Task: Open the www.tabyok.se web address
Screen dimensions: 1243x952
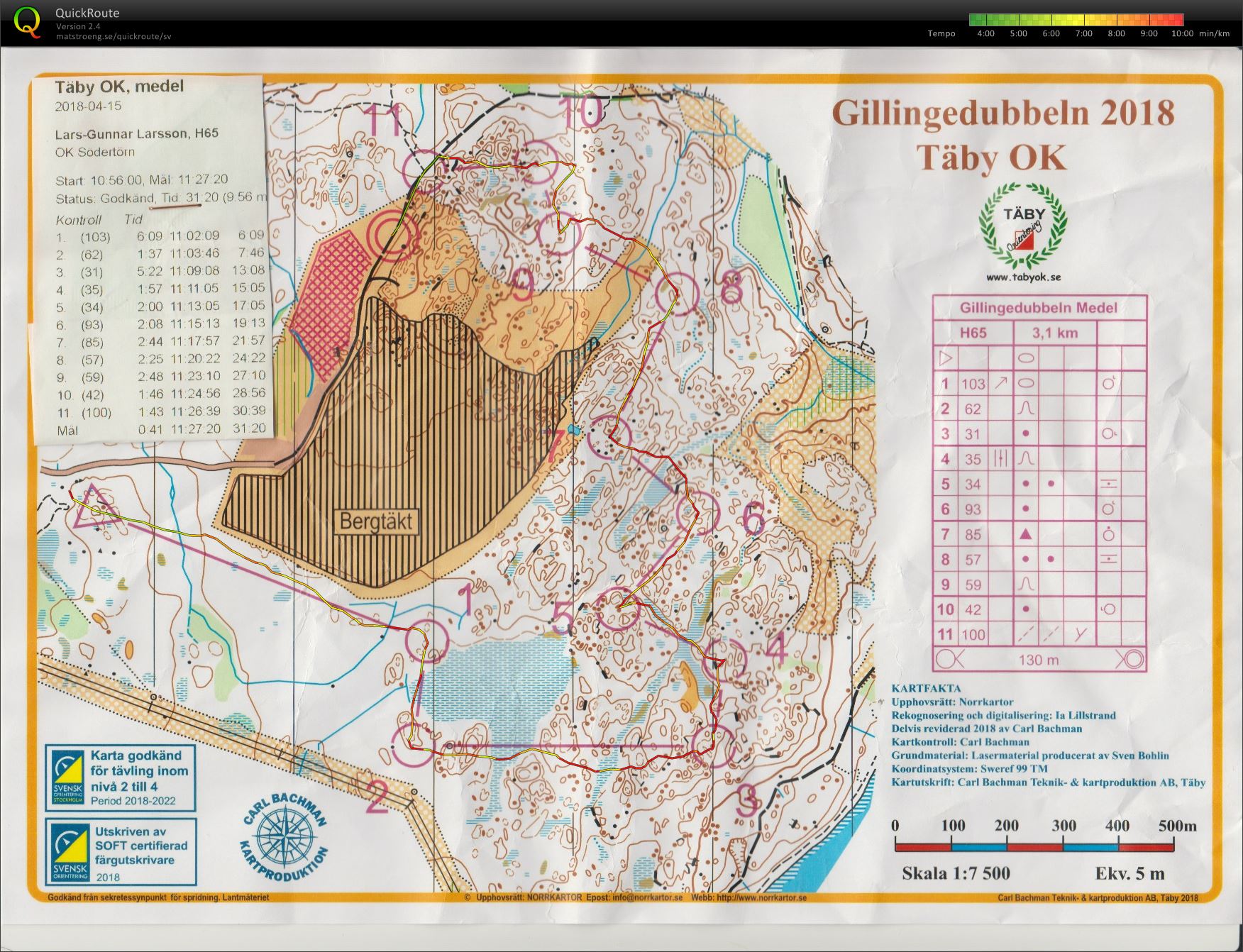Action: coord(1023,277)
